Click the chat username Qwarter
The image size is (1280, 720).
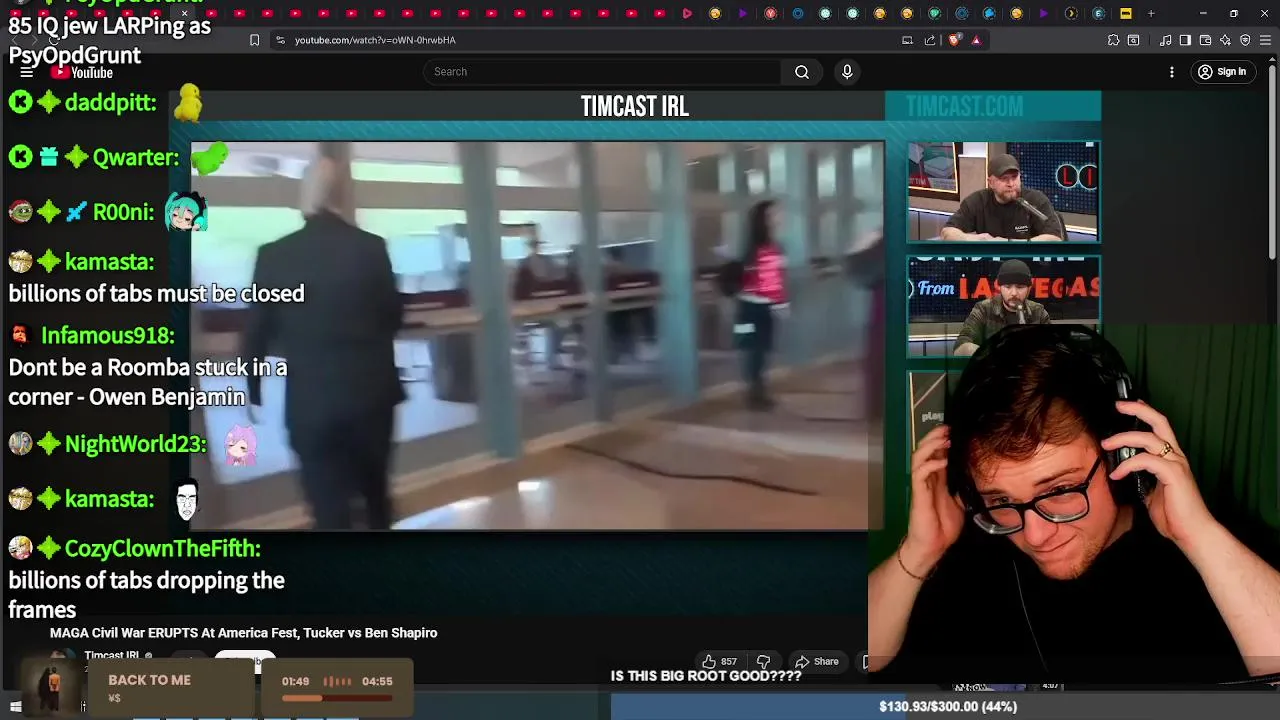[x=136, y=157]
